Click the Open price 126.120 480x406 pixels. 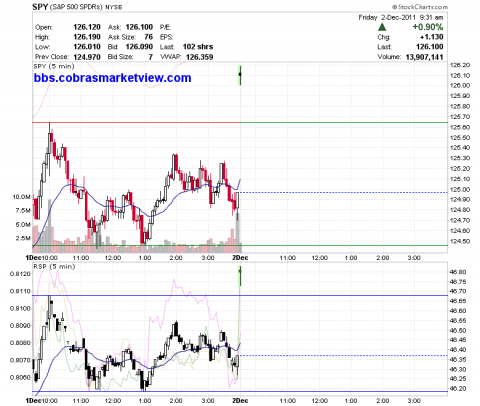coord(87,27)
